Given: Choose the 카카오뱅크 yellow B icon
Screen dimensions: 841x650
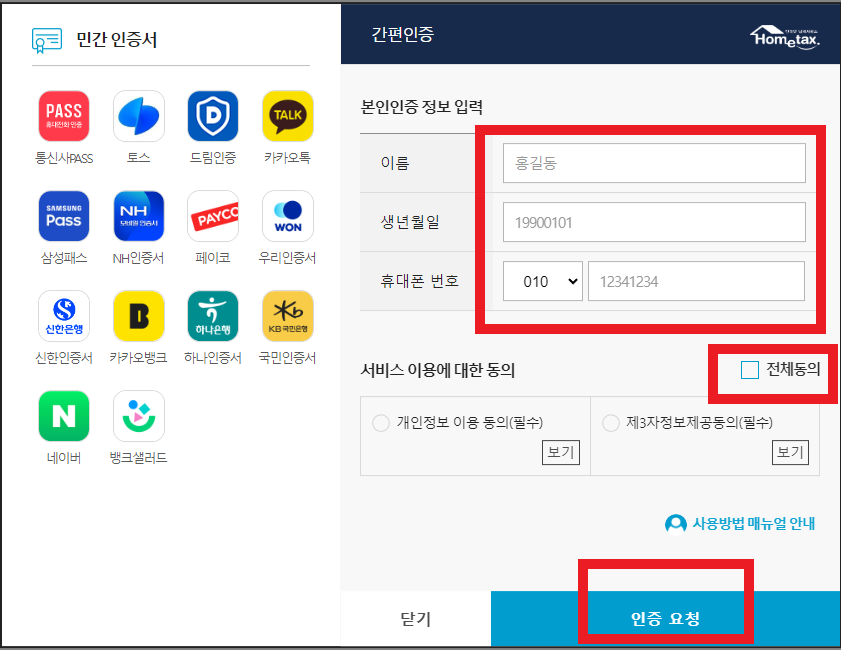Looking at the screenshot, I should click(x=139, y=316).
